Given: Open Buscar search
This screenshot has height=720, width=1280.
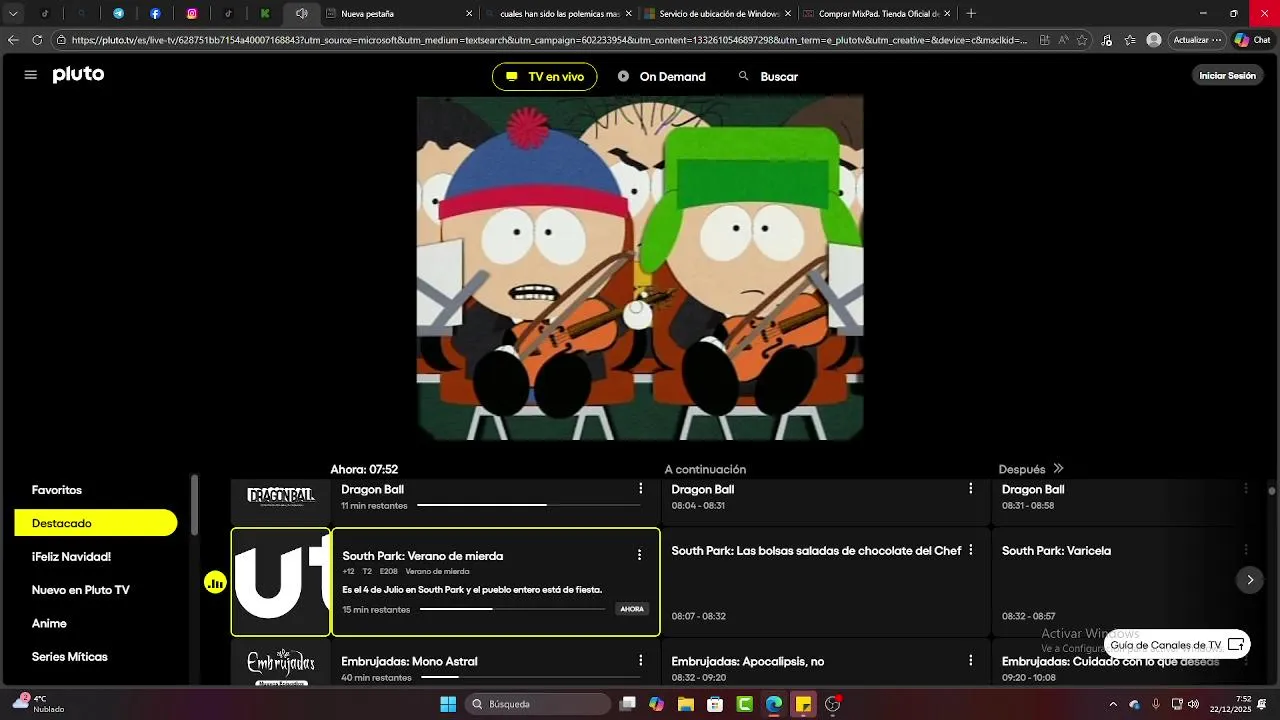Looking at the screenshot, I should click(768, 76).
